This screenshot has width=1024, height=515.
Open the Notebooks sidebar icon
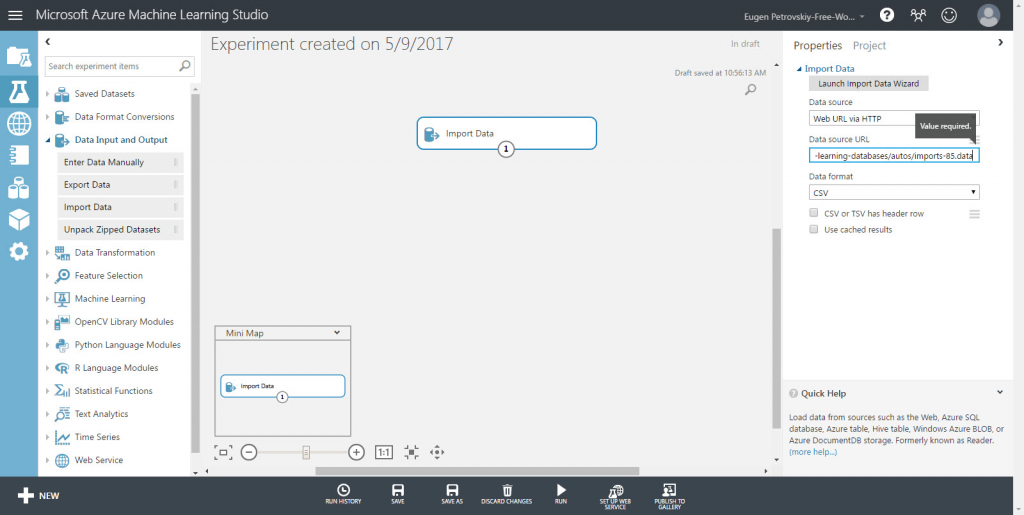(19, 155)
